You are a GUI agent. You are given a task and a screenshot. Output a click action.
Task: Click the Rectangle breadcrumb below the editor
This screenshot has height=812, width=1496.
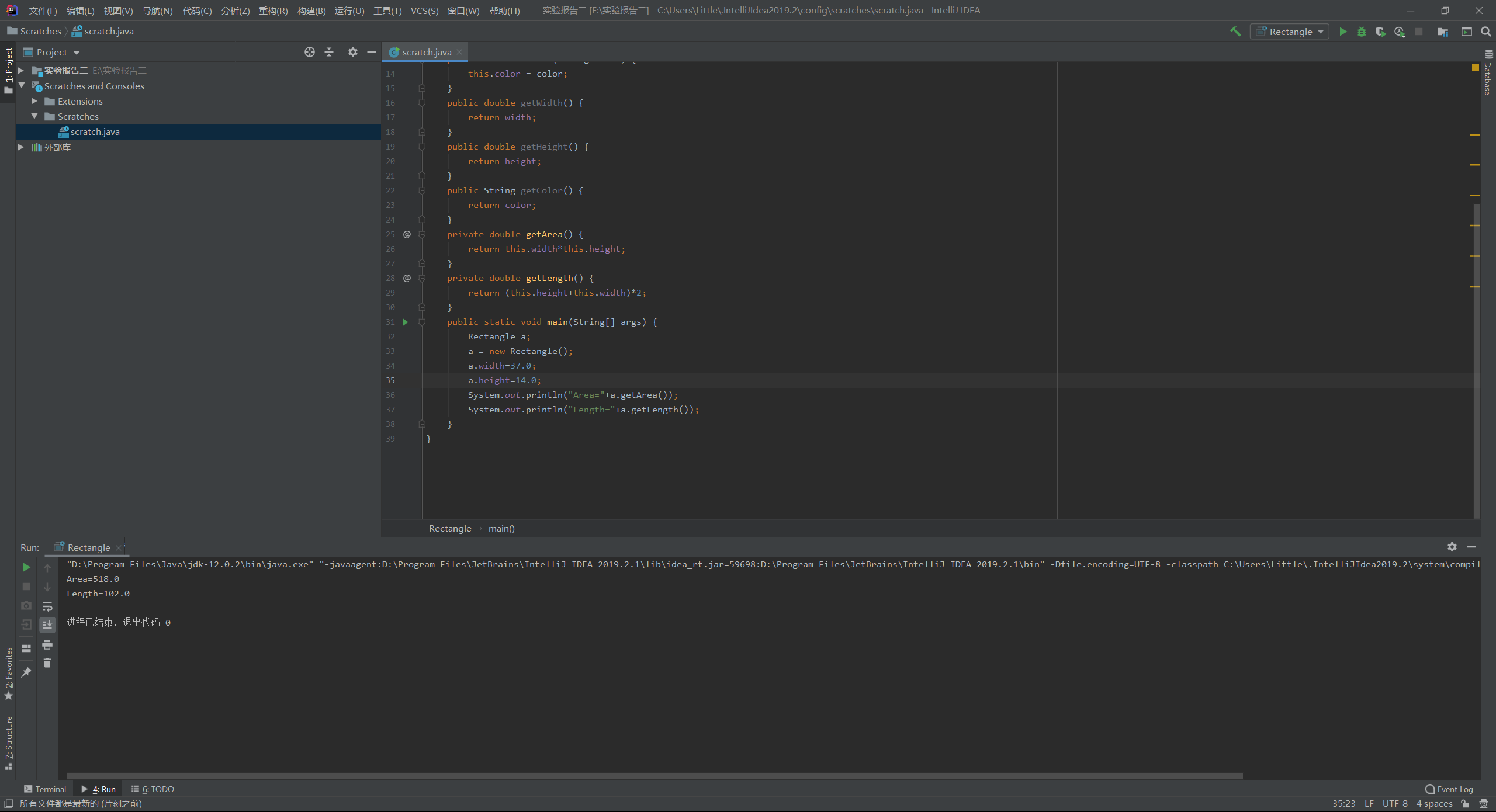pyautogui.click(x=449, y=528)
